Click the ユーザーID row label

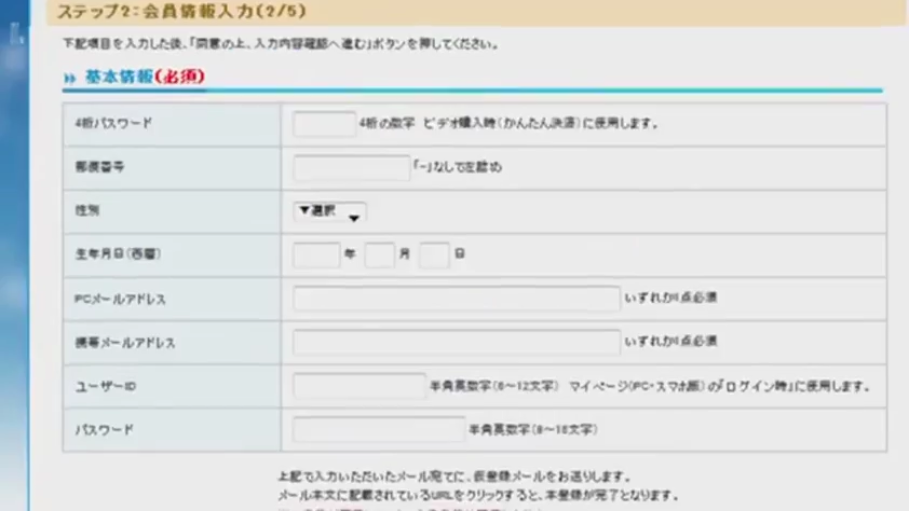coord(105,386)
